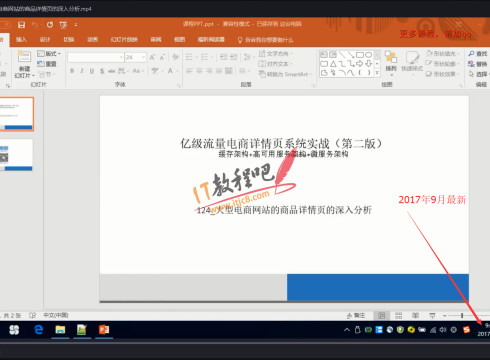Screen dimensions: 490x360
Task: Open the font size 24 dropdown
Action: (144, 58)
